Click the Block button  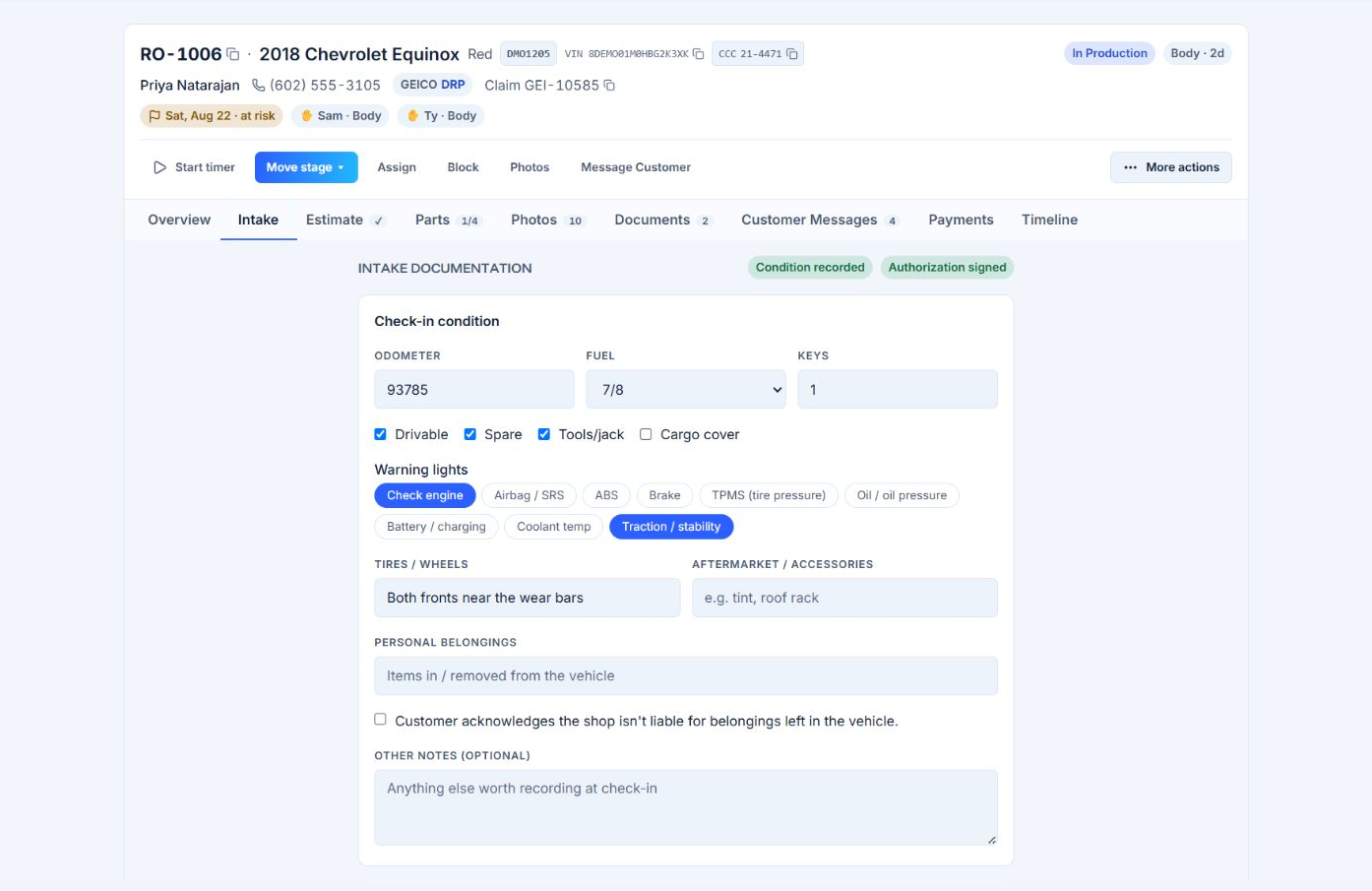463,167
